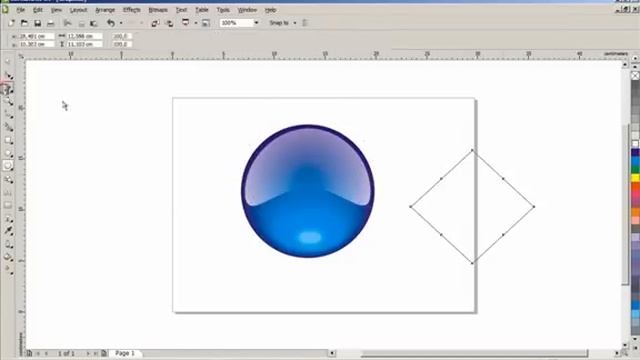The width and height of the screenshot is (640, 360).
Task: Select the Eyedropper tool
Action: point(8,231)
